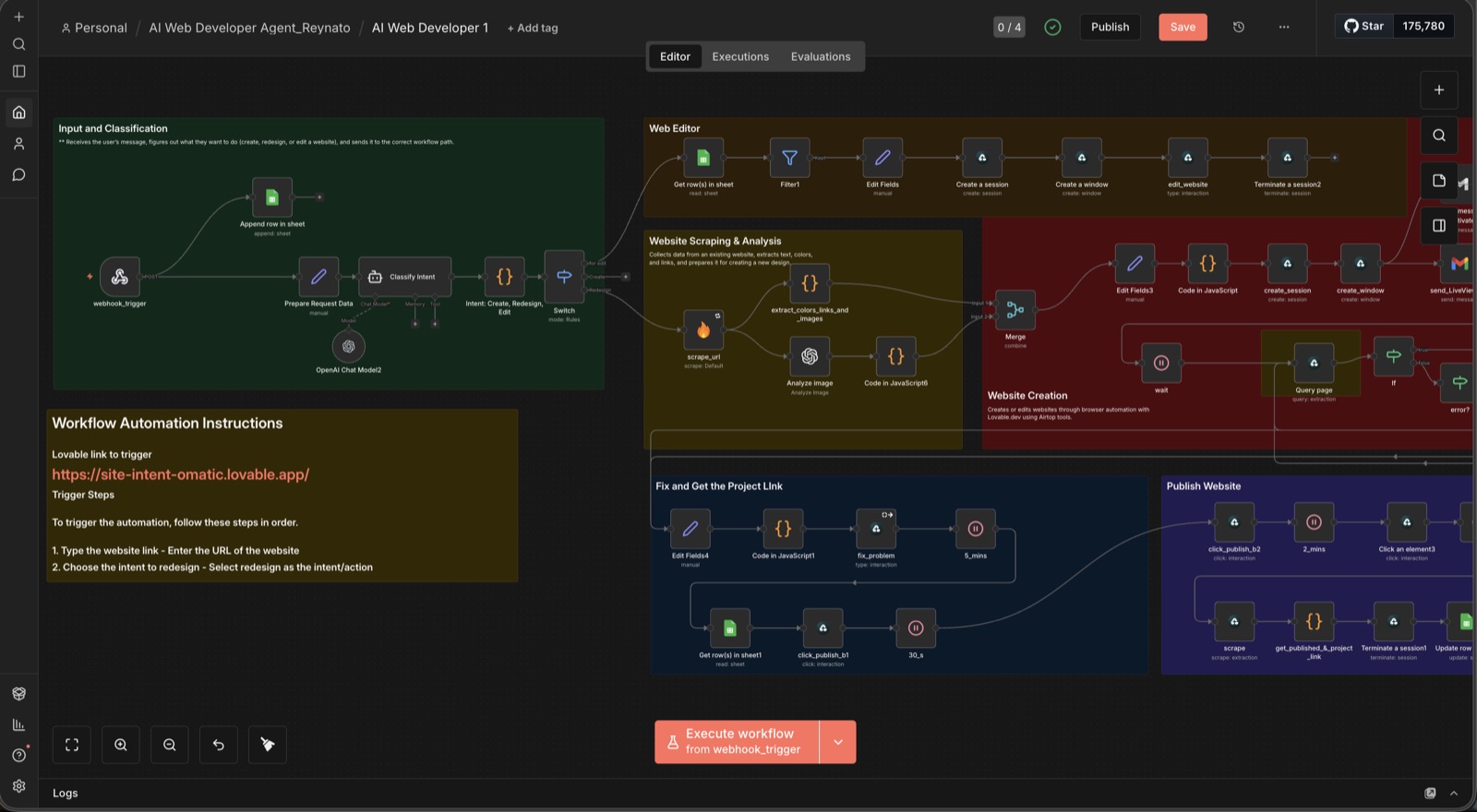Execute workflow from webhook_trigger

click(737, 742)
